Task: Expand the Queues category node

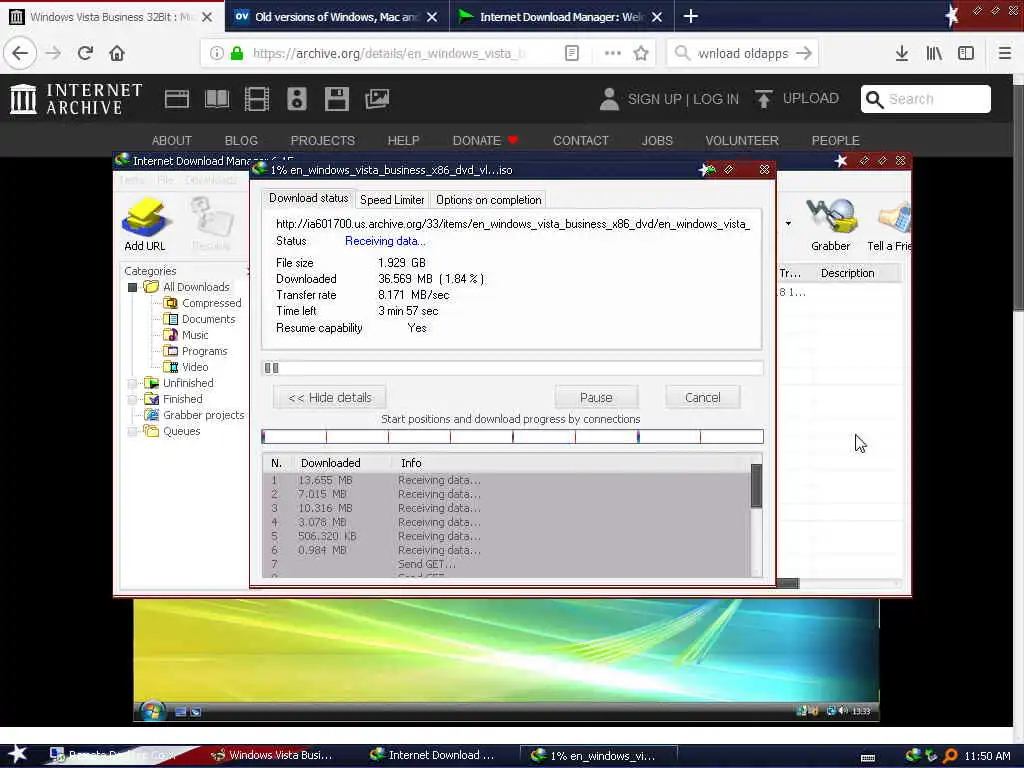Action: point(133,431)
